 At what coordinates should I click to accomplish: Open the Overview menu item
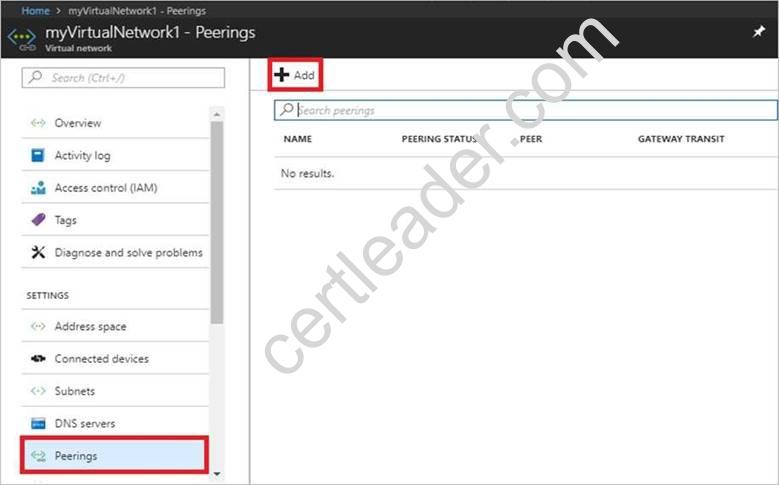115,123
